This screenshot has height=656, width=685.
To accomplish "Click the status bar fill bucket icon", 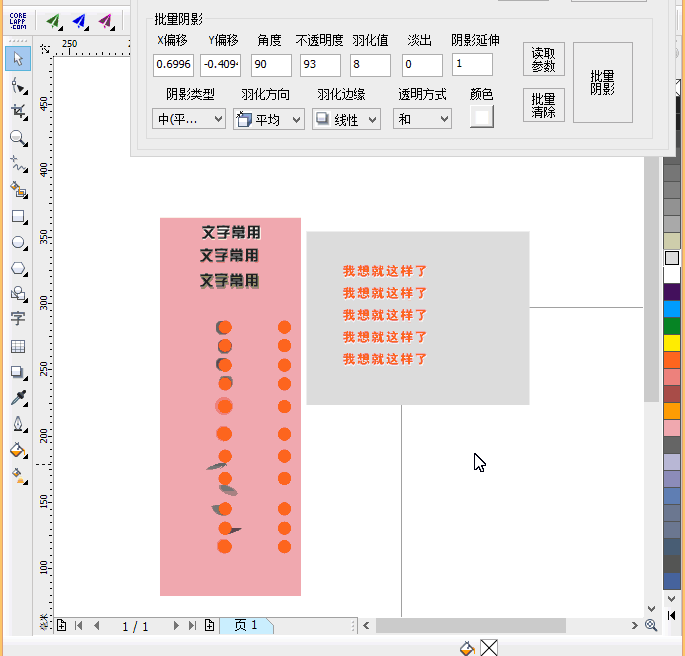I will [x=467, y=648].
